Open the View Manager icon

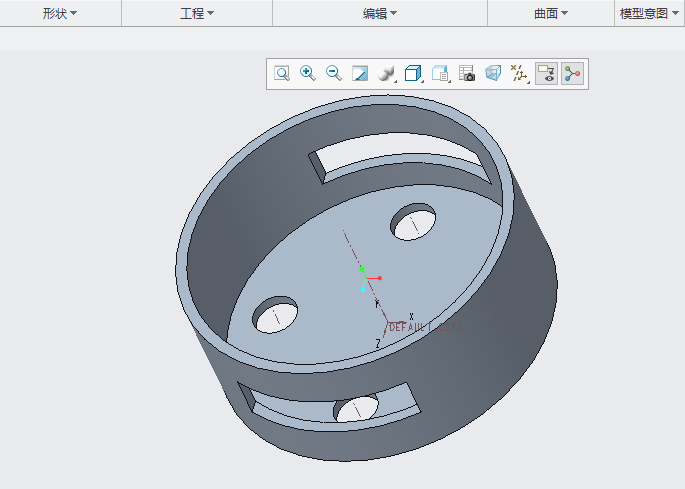tap(441, 74)
